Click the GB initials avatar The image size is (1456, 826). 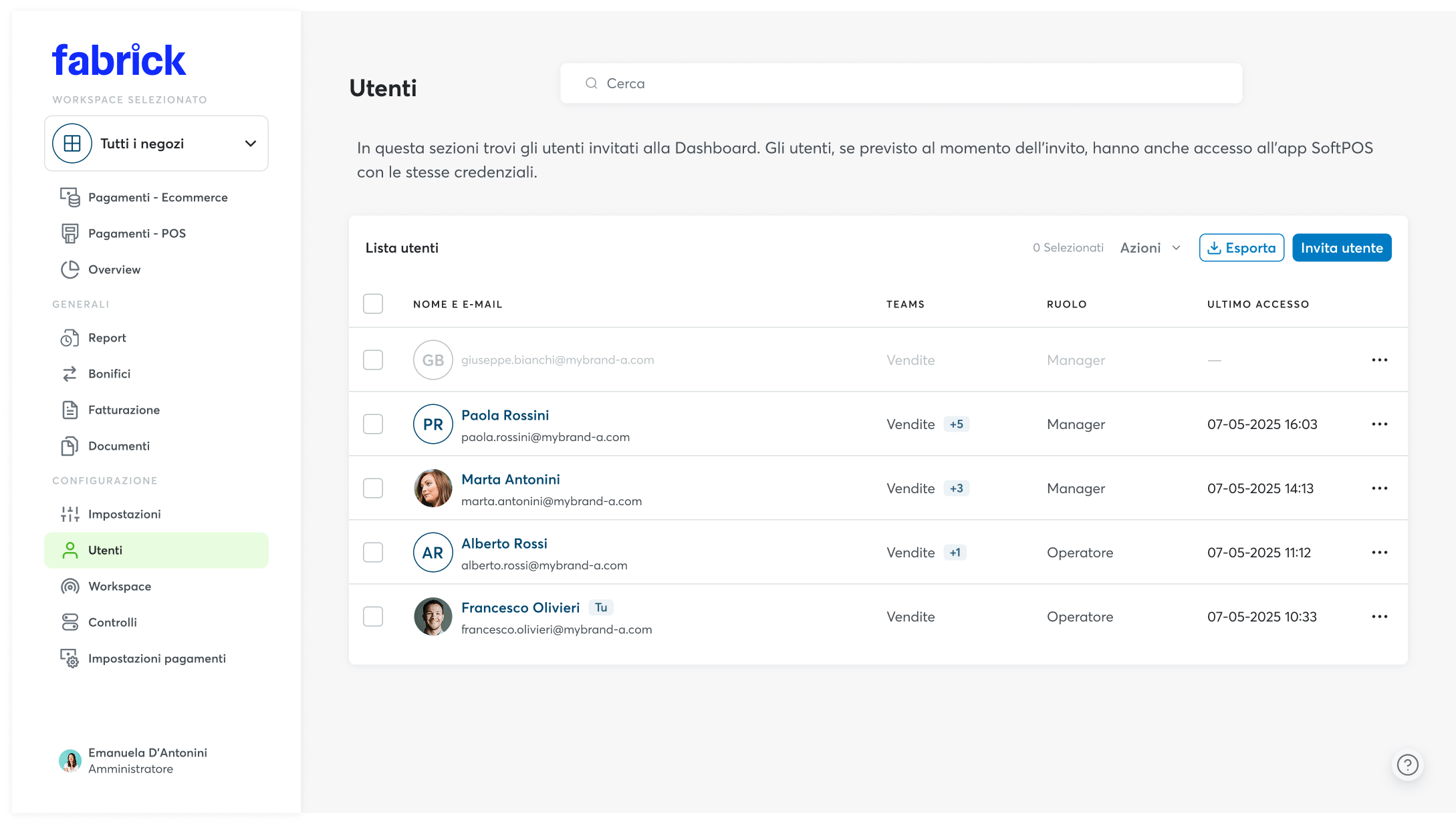[433, 360]
